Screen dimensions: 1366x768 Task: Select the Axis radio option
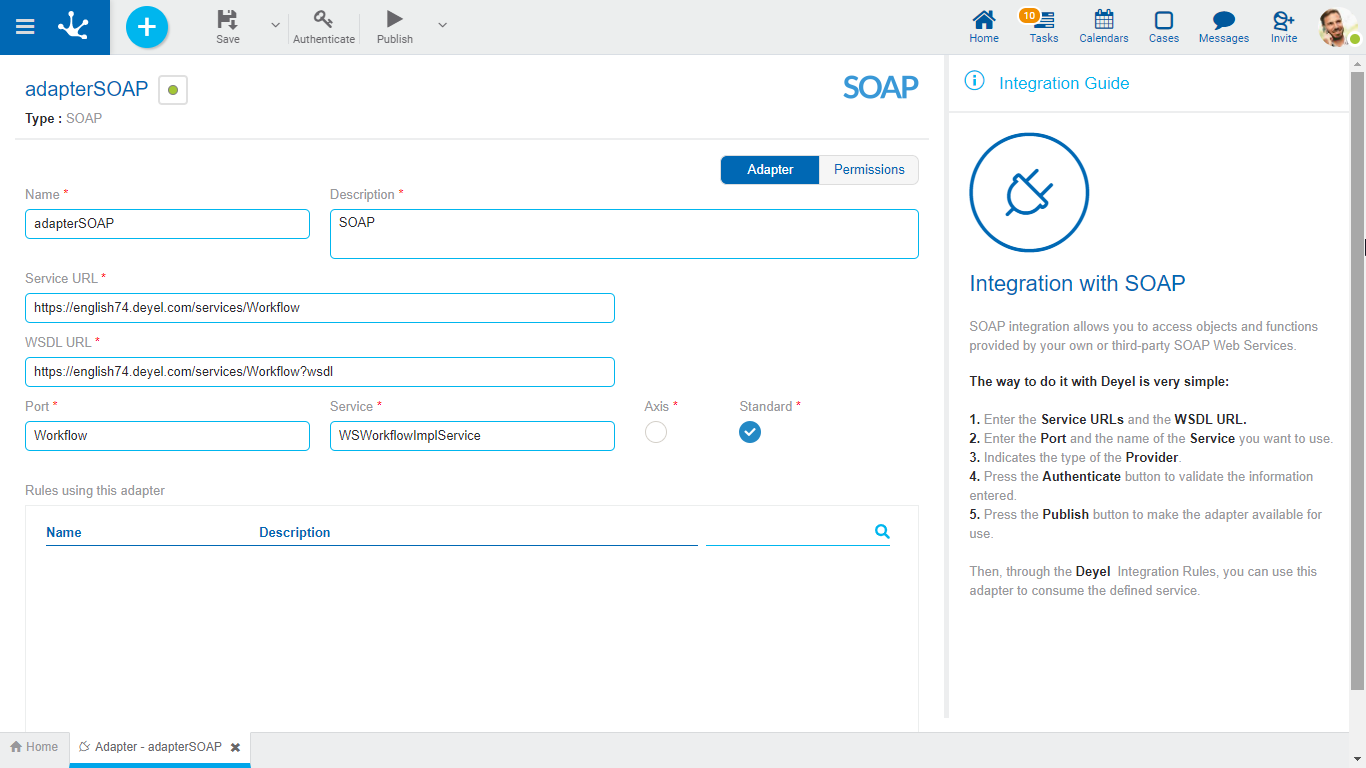coord(656,432)
